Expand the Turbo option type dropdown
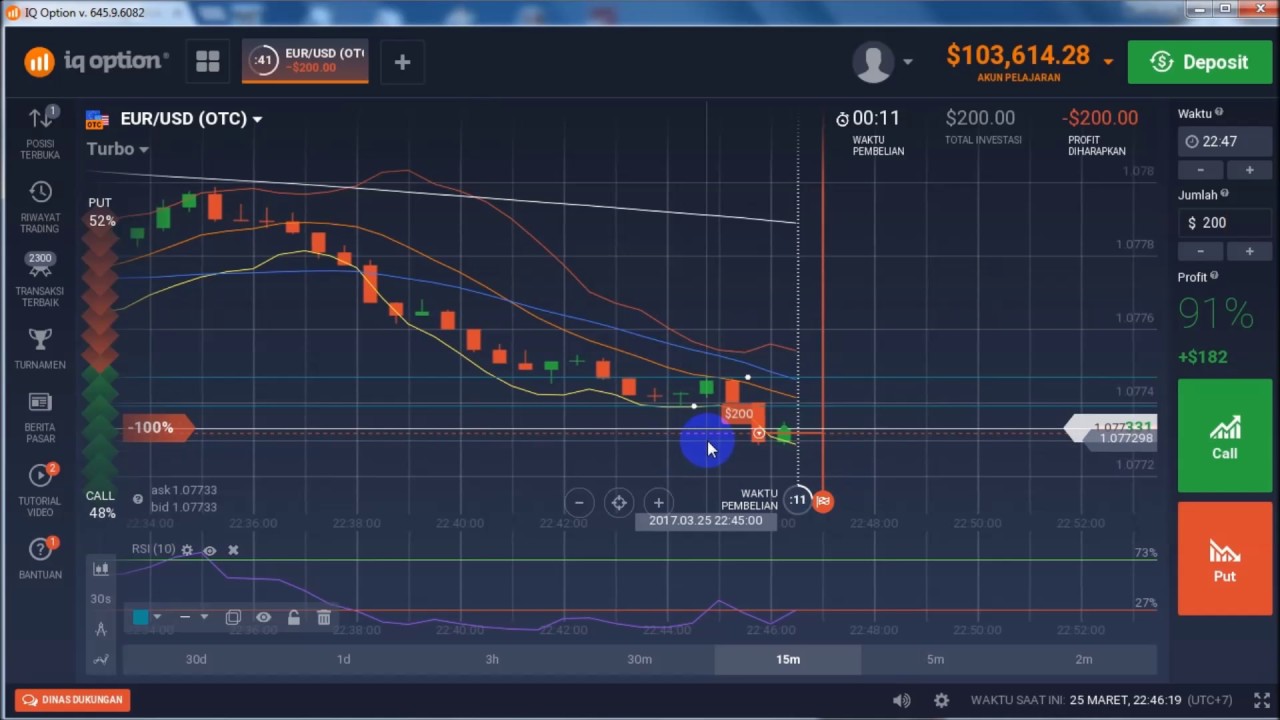1280x720 pixels. tap(118, 149)
